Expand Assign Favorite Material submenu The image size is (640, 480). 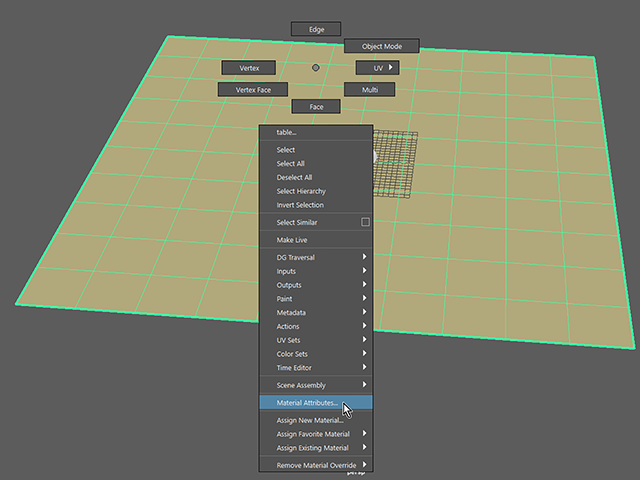click(316, 434)
